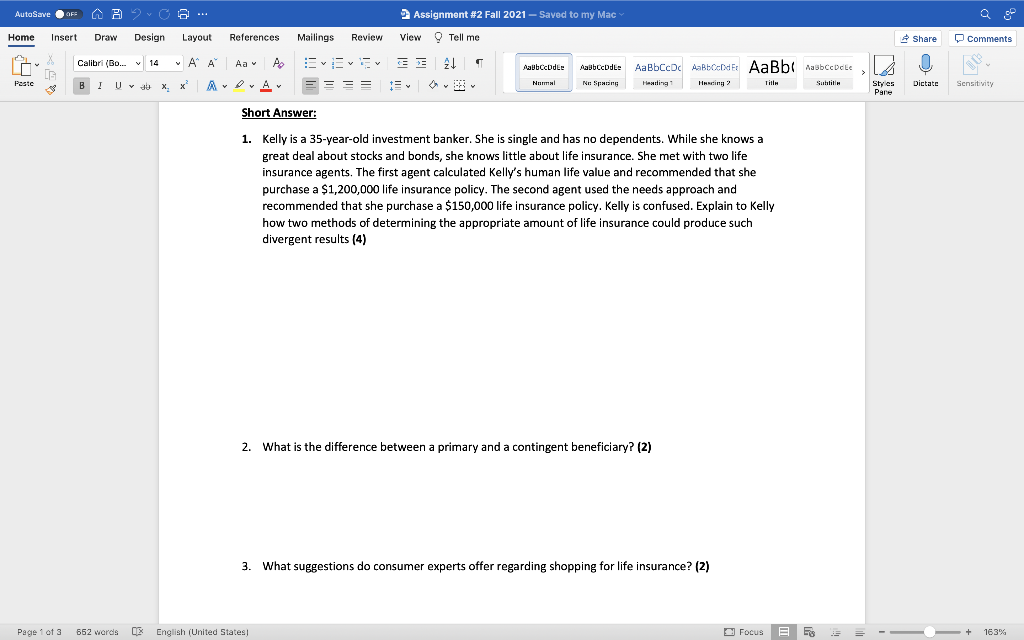Expand the font color options
This screenshot has height=640, width=1024.
click(278, 87)
